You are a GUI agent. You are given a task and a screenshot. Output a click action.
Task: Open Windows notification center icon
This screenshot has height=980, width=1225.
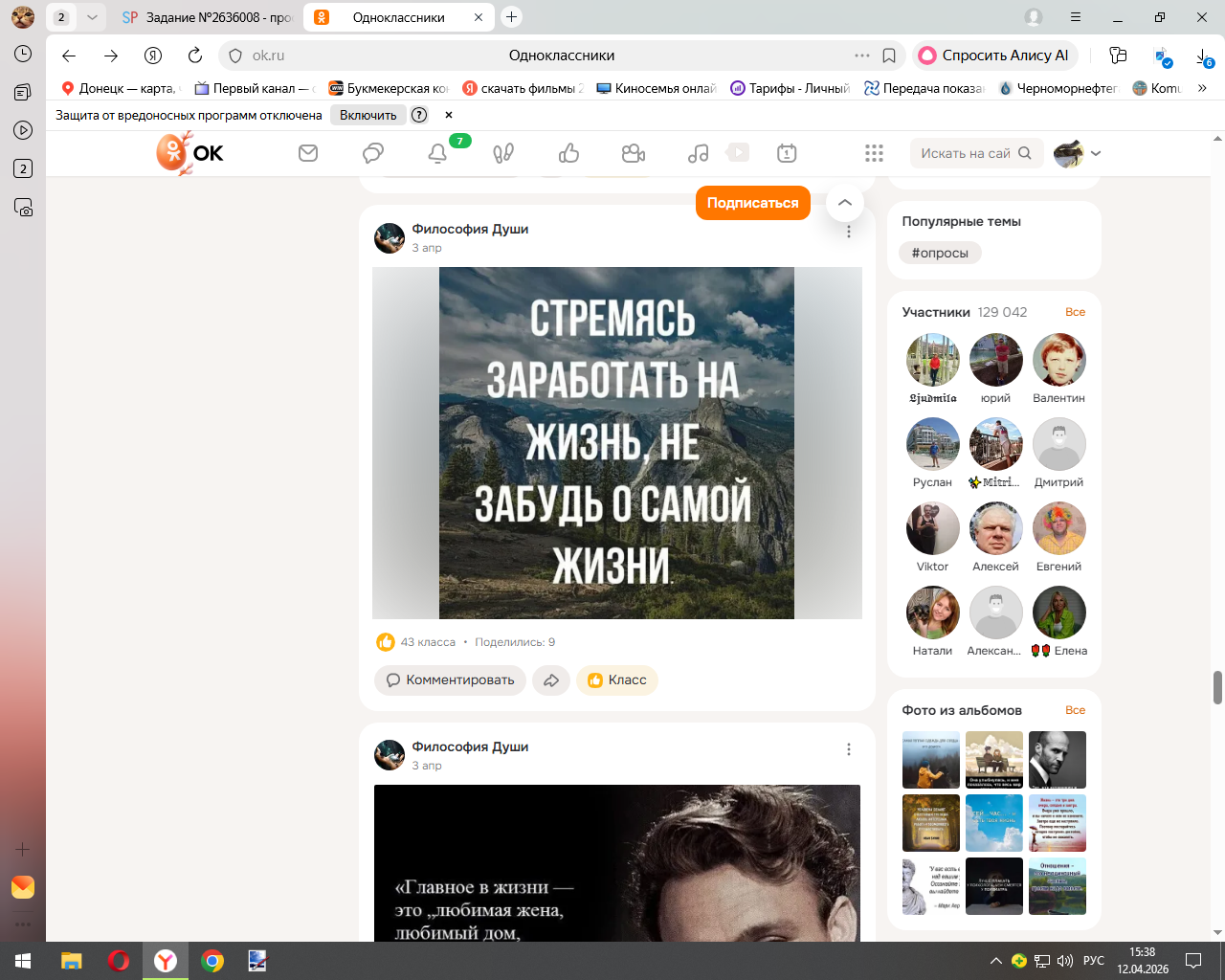coord(1193,961)
